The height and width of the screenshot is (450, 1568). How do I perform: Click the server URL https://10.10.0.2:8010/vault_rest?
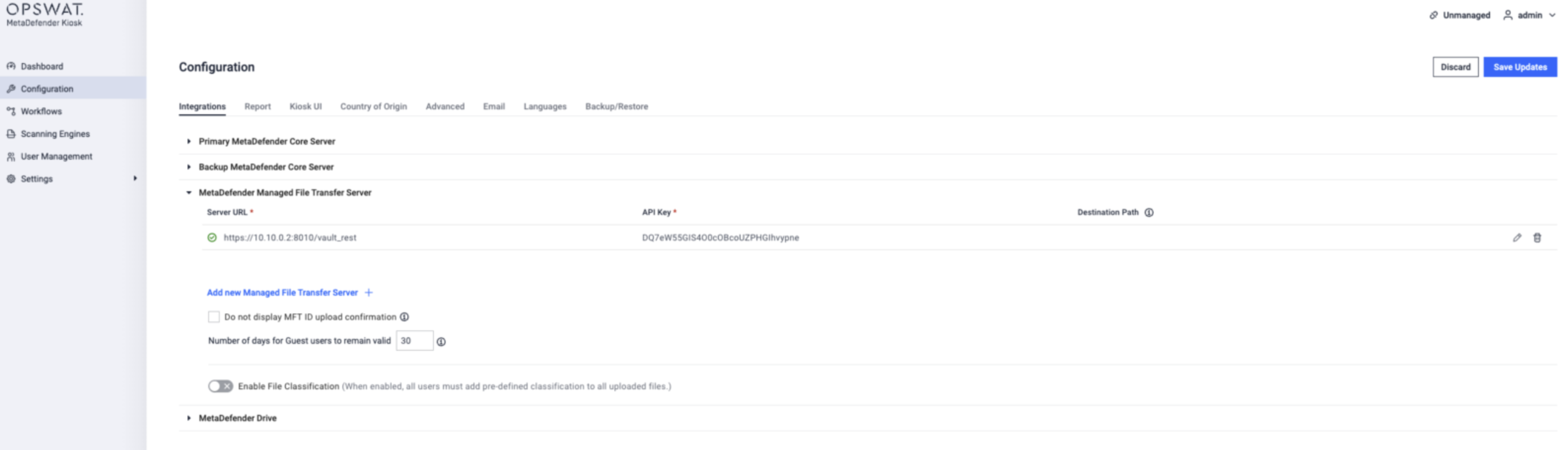coord(290,237)
